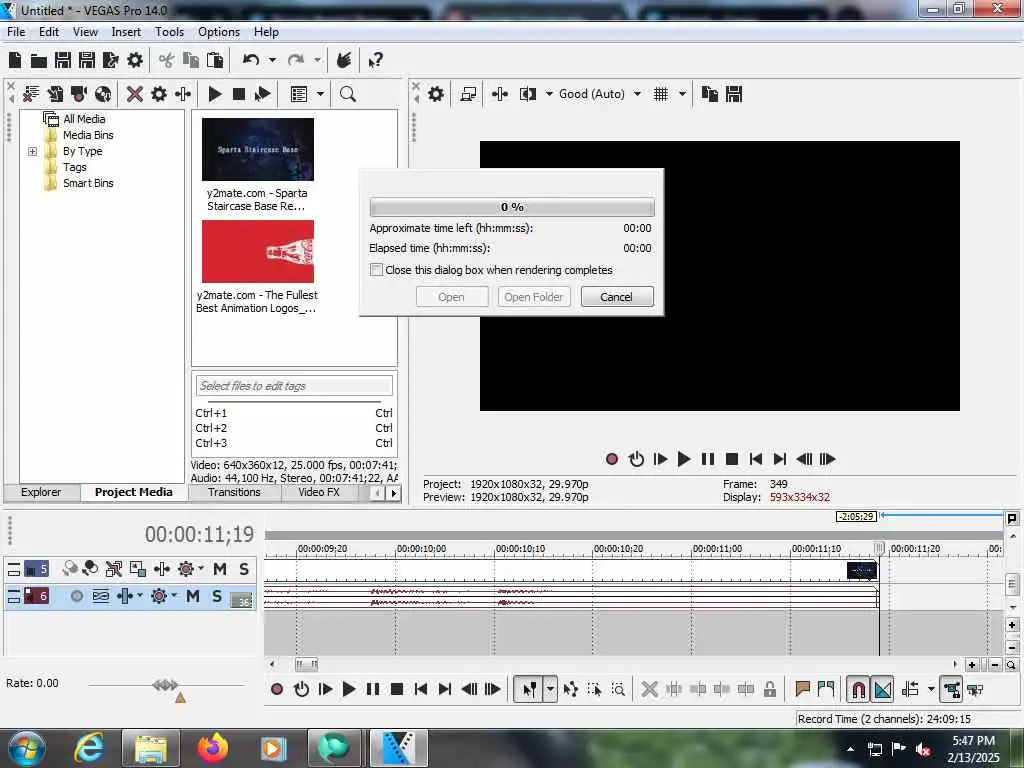The image size is (1024, 768).
Task: Open Undo history dropdown arrow
Action: point(272,61)
